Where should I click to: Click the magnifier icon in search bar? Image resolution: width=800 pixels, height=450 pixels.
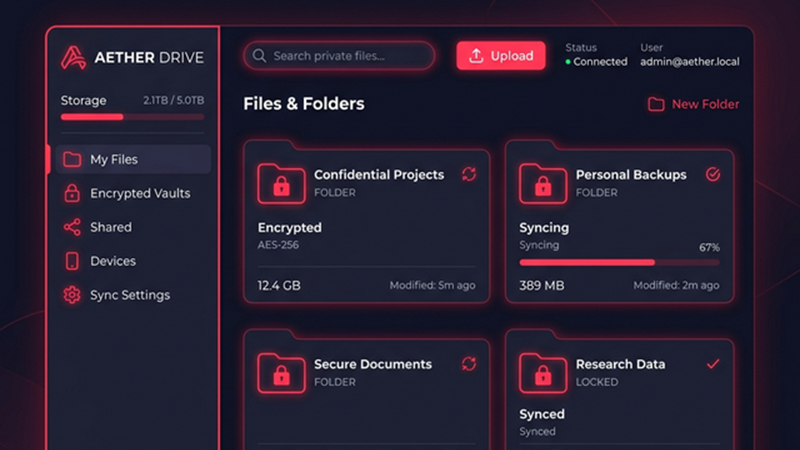[x=260, y=56]
